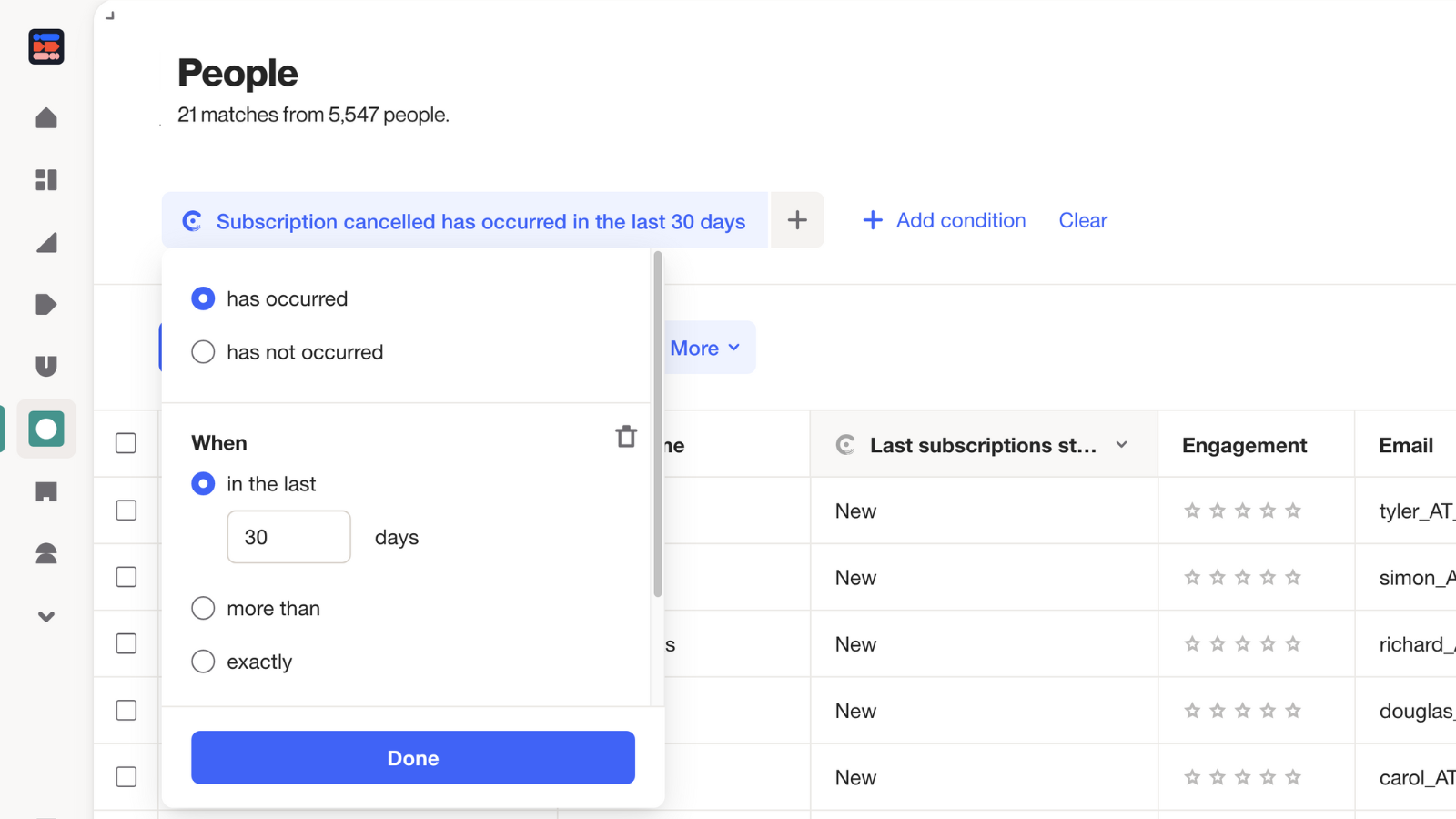This screenshot has height=819, width=1456.
Task: Open the dashboards grid icon
Action: pos(46,180)
